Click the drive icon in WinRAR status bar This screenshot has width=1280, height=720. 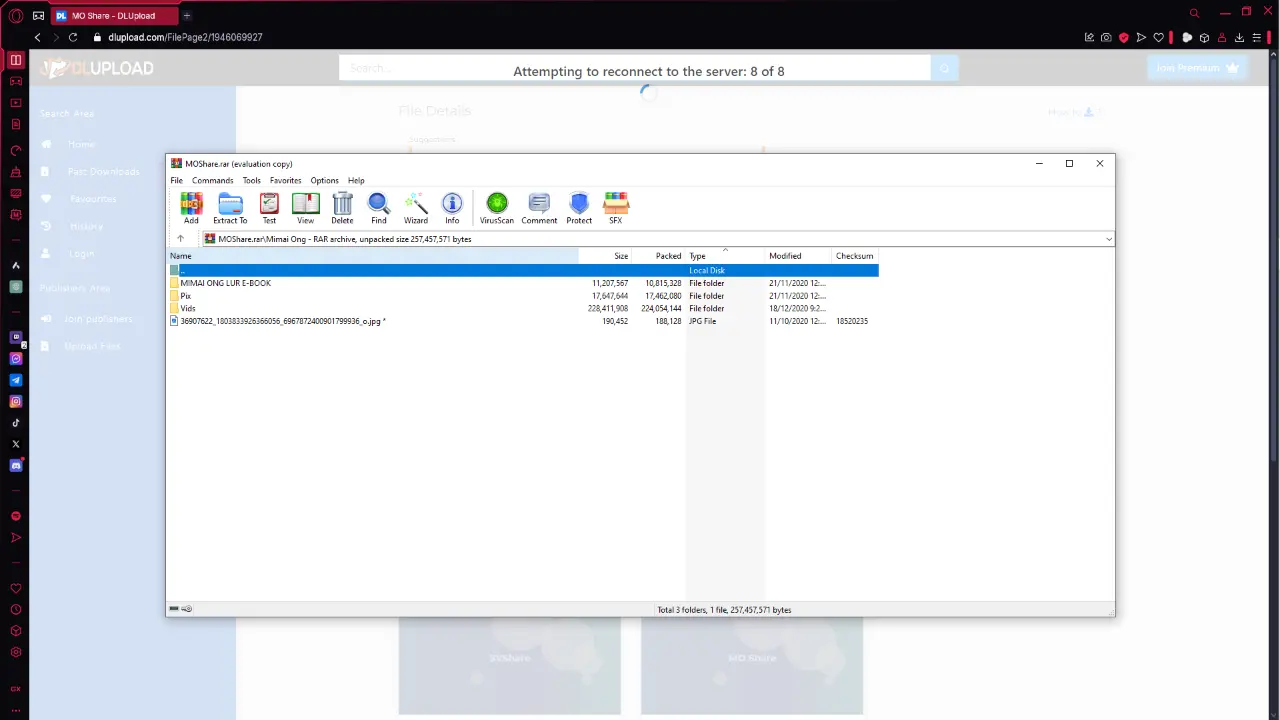(x=174, y=609)
